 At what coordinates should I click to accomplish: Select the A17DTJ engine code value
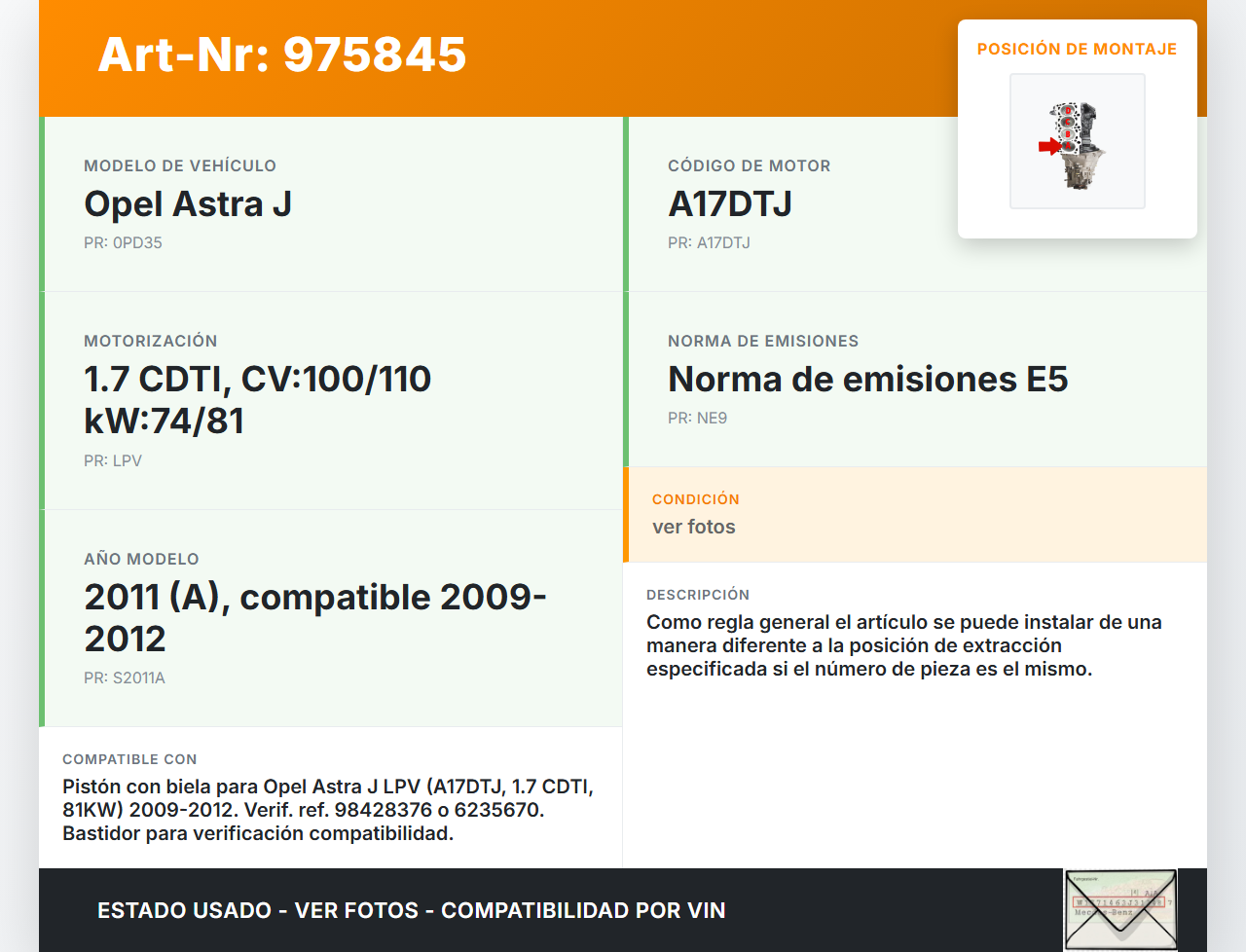(x=729, y=204)
